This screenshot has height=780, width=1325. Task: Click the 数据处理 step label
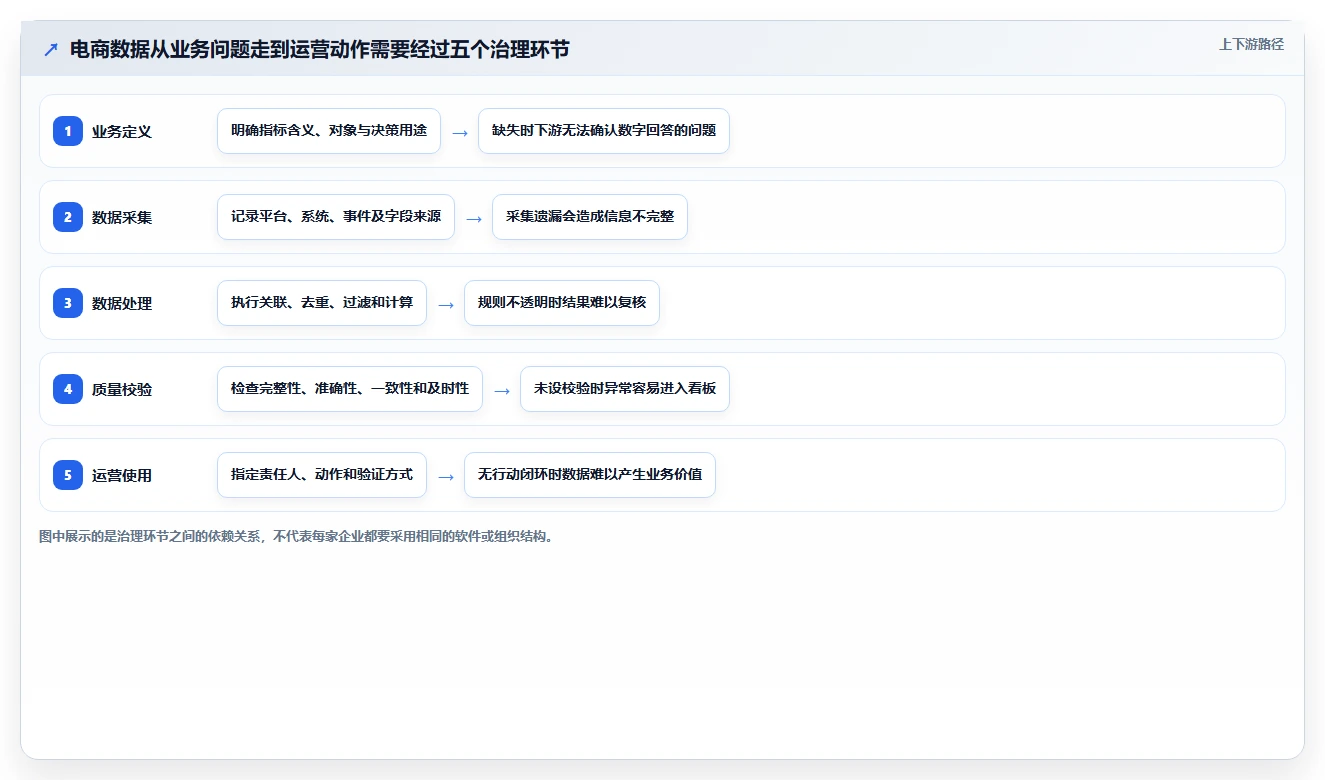pos(122,303)
